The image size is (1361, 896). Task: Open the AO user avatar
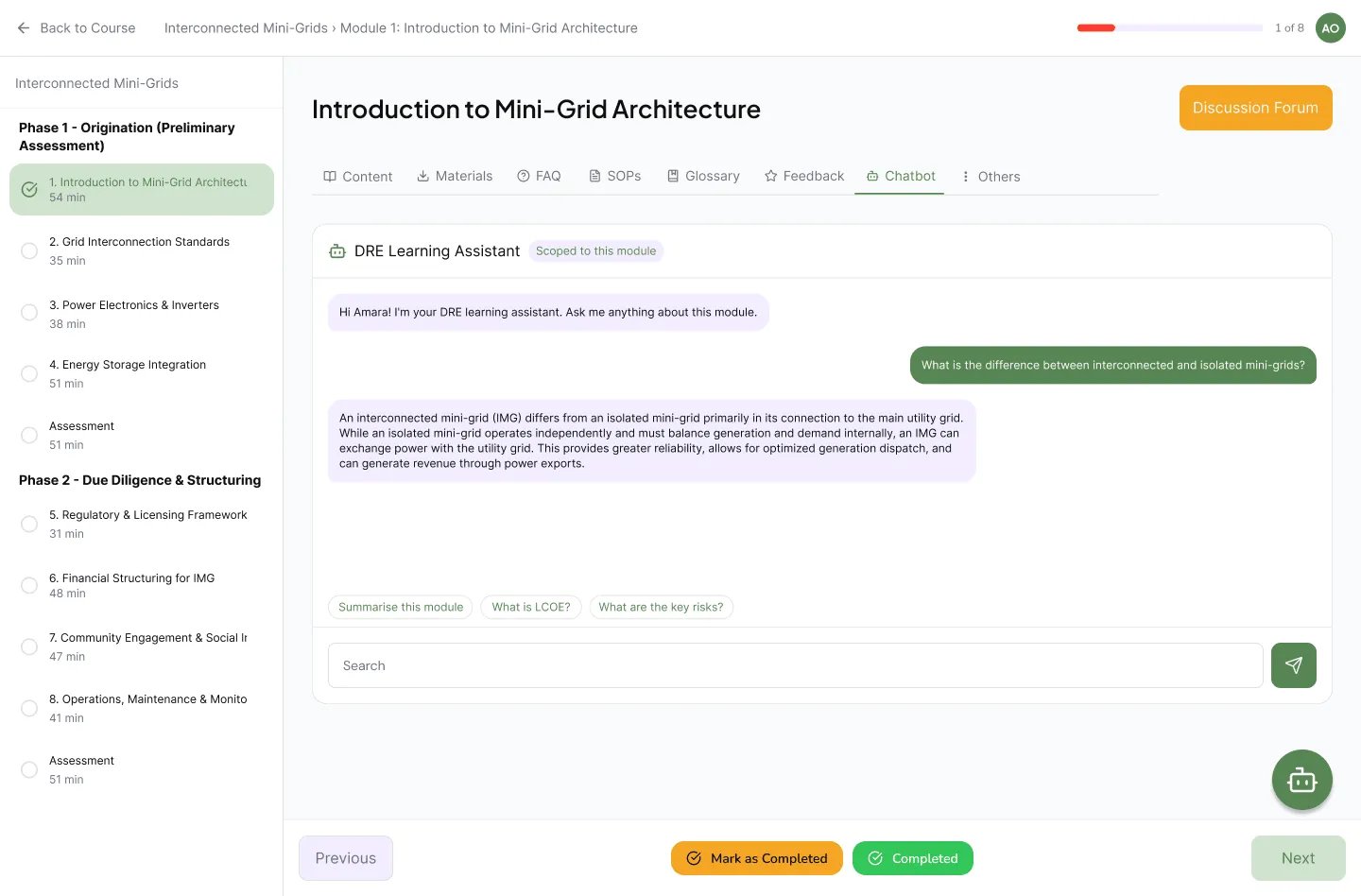pos(1331,28)
